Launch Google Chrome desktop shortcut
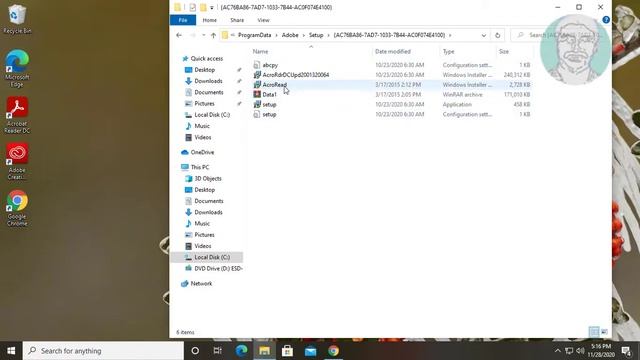 (17, 208)
